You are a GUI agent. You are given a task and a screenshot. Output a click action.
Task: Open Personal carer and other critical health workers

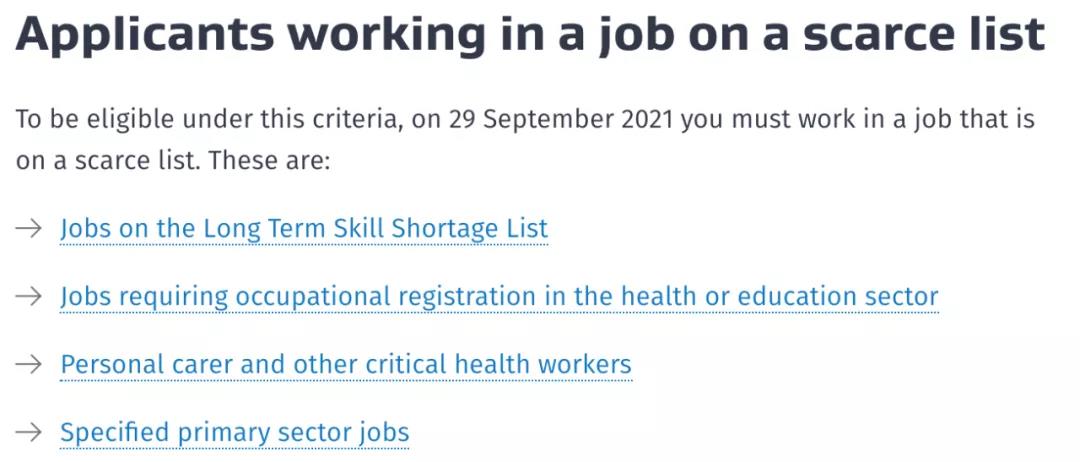coord(346,364)
